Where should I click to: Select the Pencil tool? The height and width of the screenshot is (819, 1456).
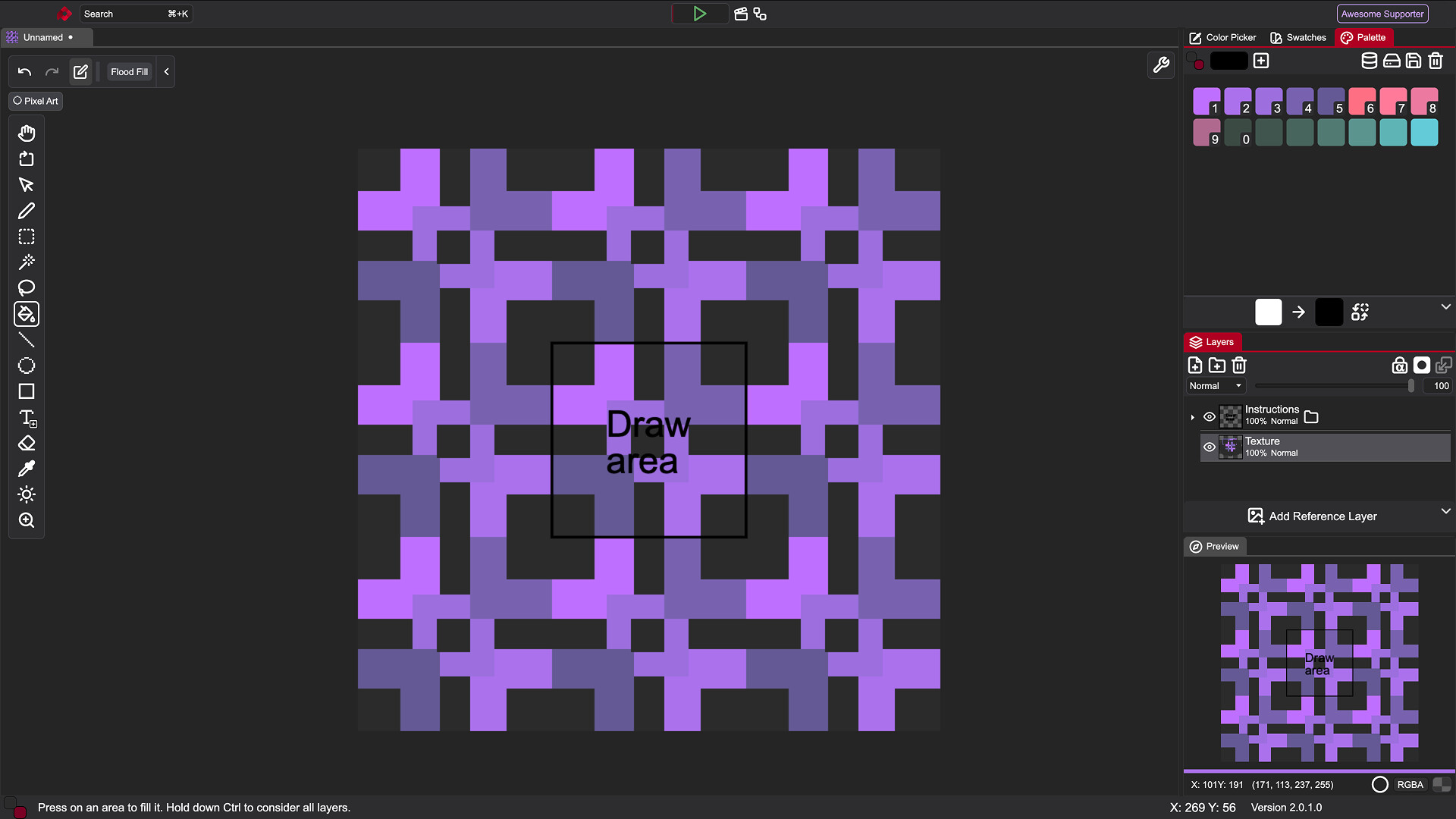coord(27,210)
